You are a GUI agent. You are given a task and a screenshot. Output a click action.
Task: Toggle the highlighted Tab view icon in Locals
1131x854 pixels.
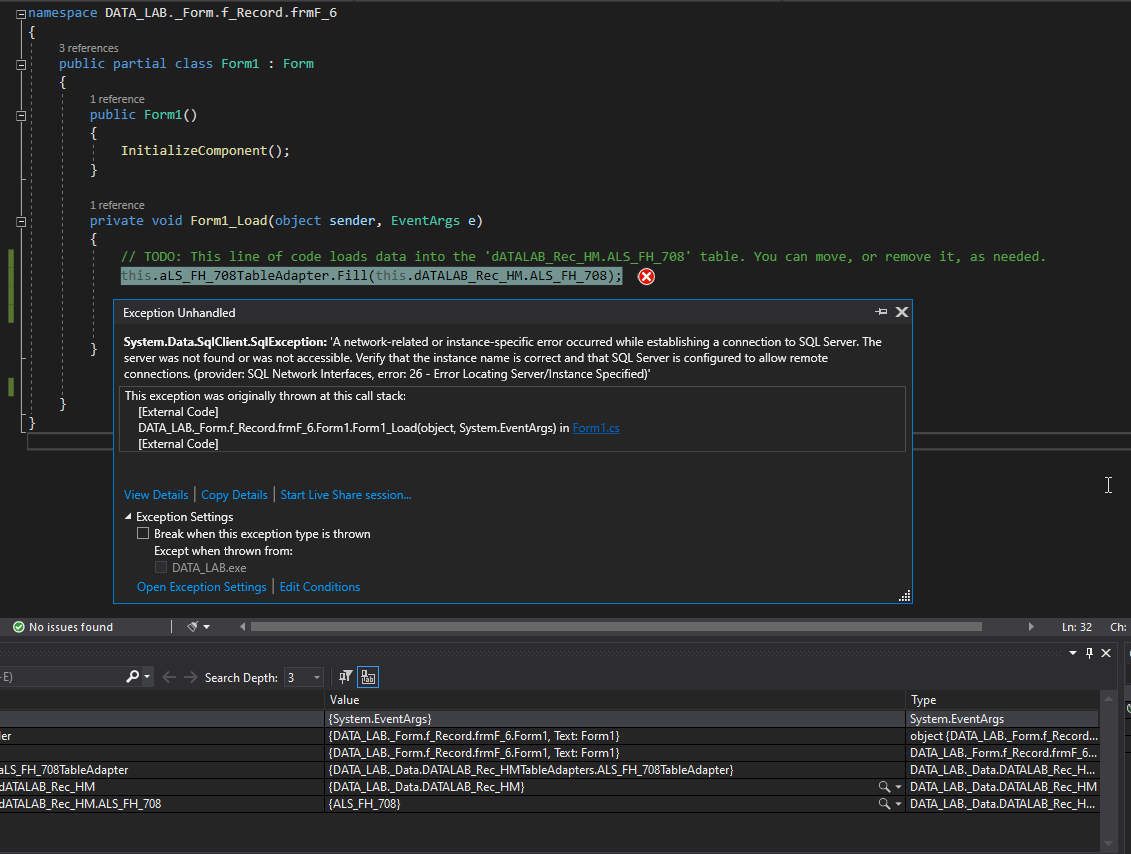click(x=369, y=677)
